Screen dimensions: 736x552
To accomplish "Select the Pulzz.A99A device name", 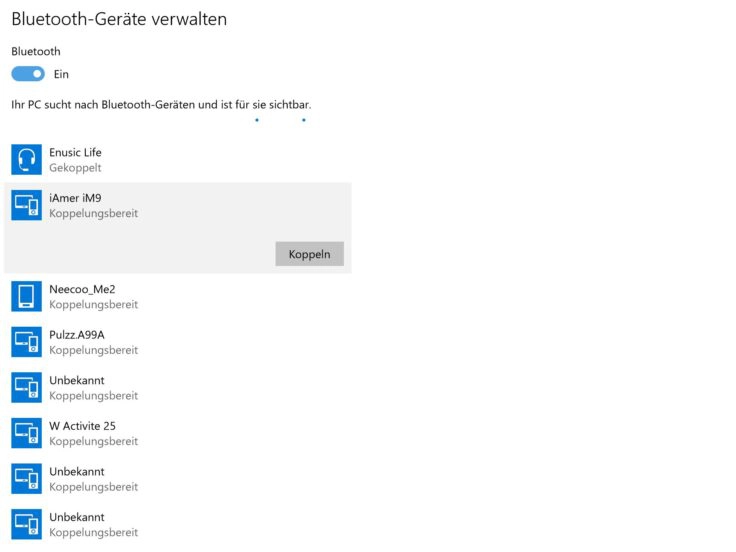I will 77,335.
